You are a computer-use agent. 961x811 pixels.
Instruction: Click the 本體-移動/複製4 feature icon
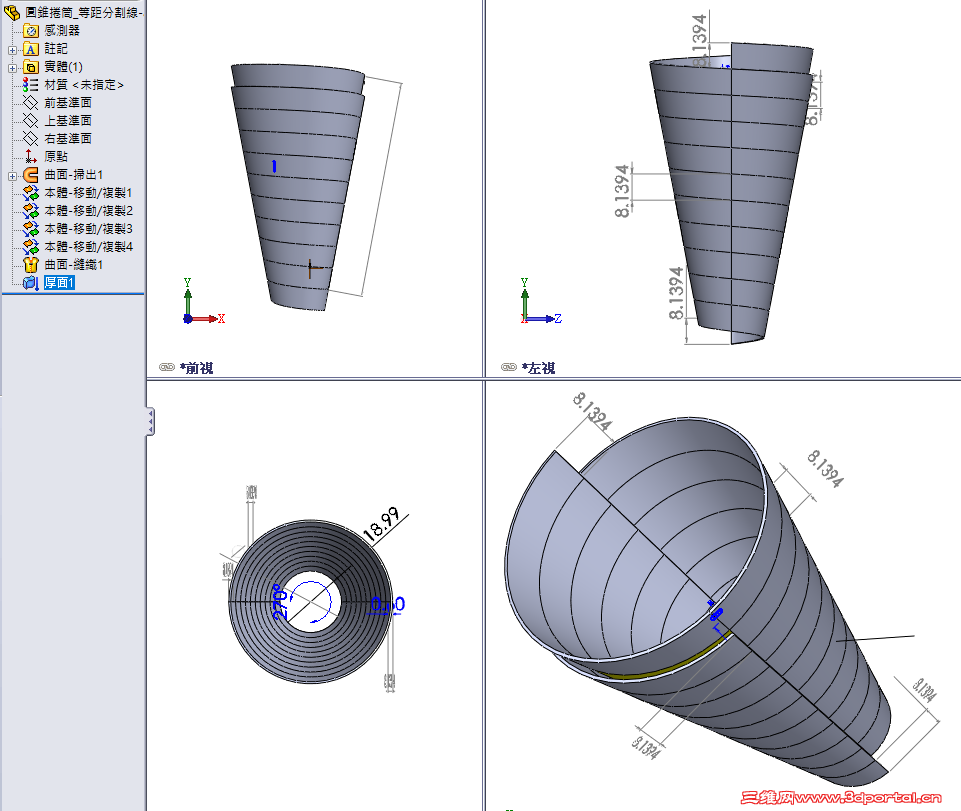tap(31, 246)
